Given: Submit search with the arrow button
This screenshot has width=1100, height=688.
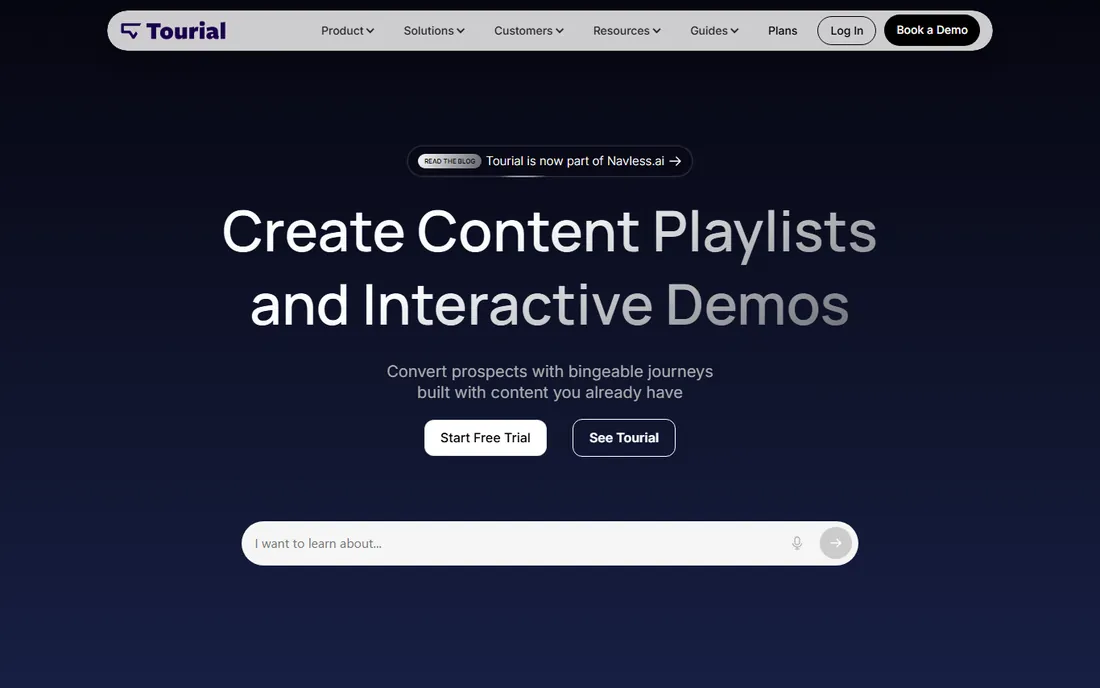Looking at the screenshot, I should point(836,543).
